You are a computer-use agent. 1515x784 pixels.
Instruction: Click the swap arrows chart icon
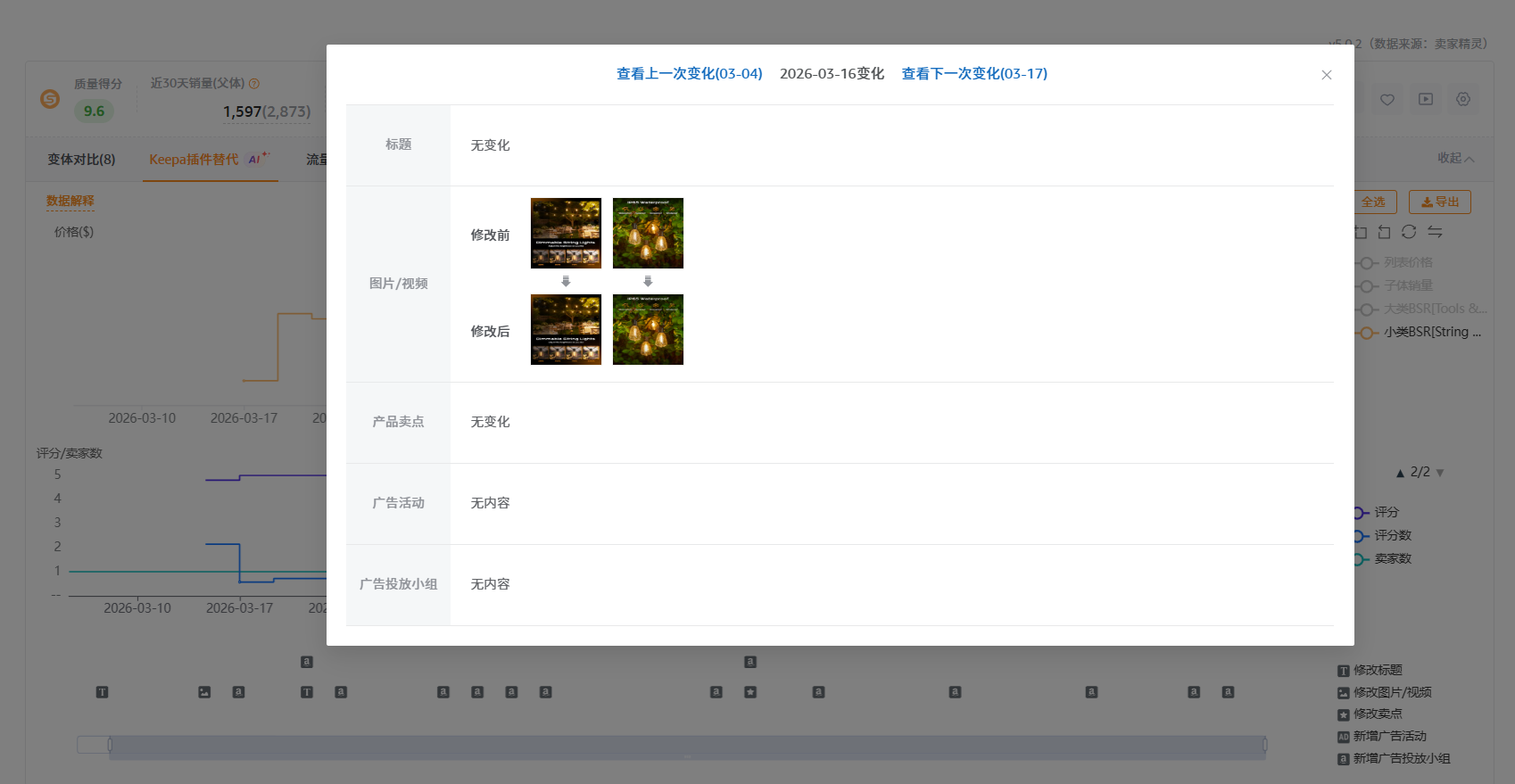1435,232
